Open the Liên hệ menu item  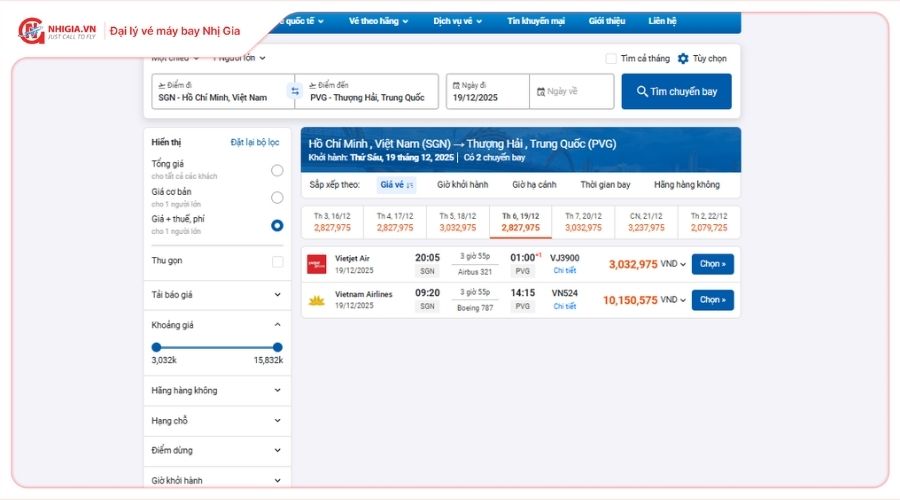coord(662,21)
